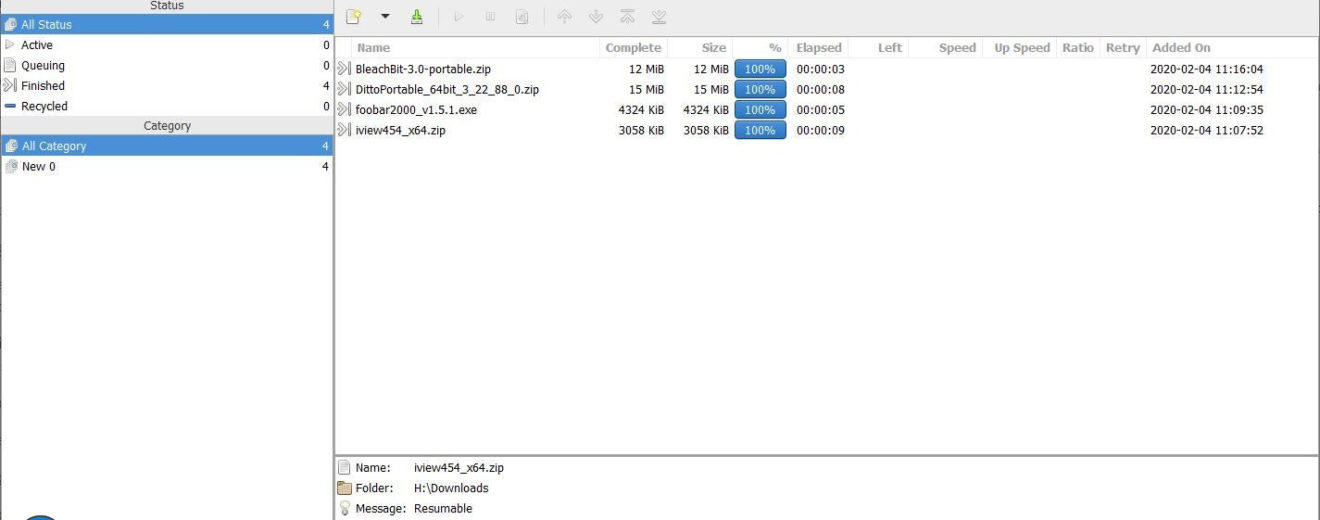Image resolution: width=1320 pixels, height=520 pixels.
Task: Click the Category panel header
Action: (166, 126)
